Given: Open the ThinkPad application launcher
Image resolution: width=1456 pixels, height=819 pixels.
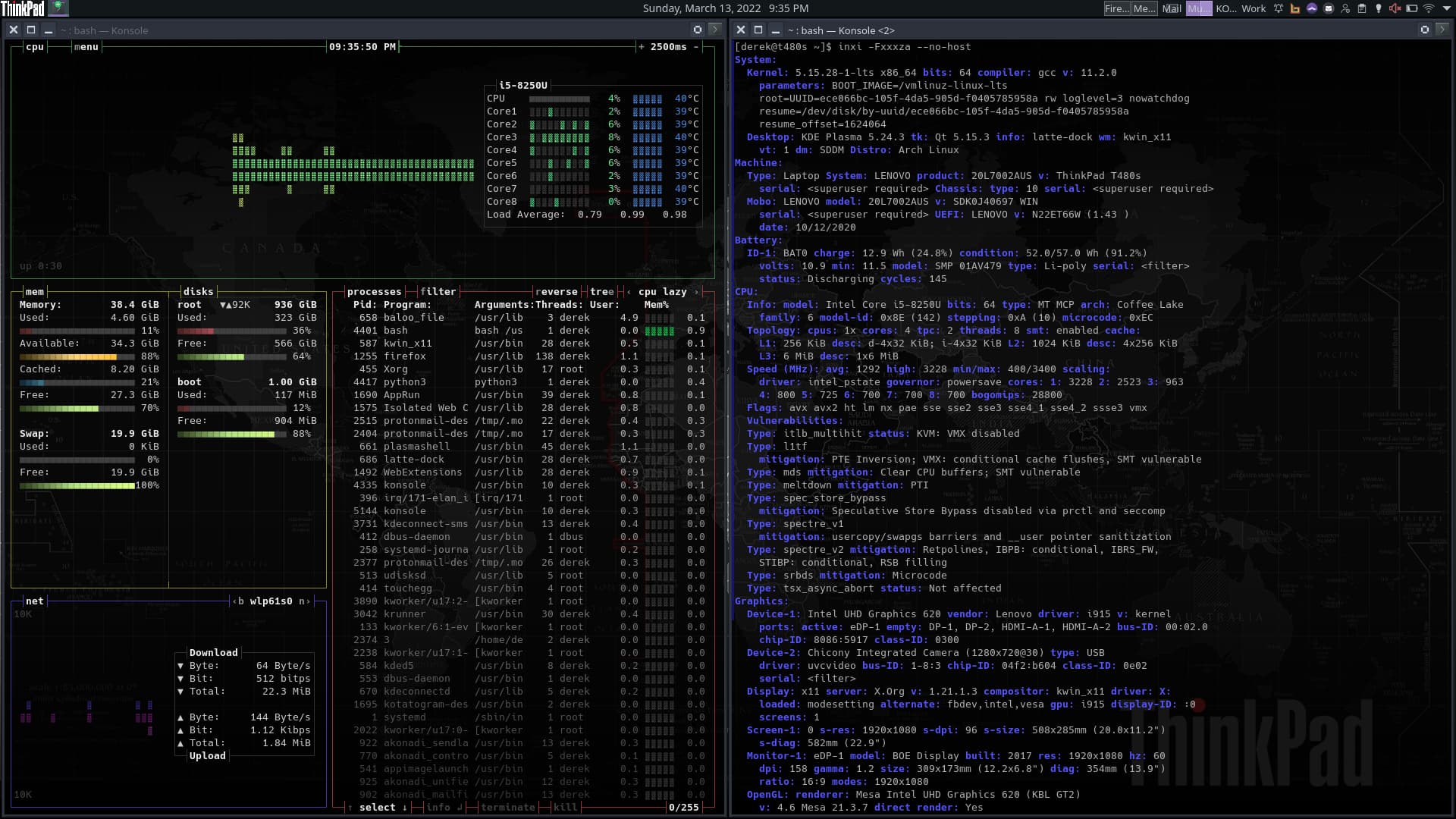Looking at the screenshot, I should 23,8.
